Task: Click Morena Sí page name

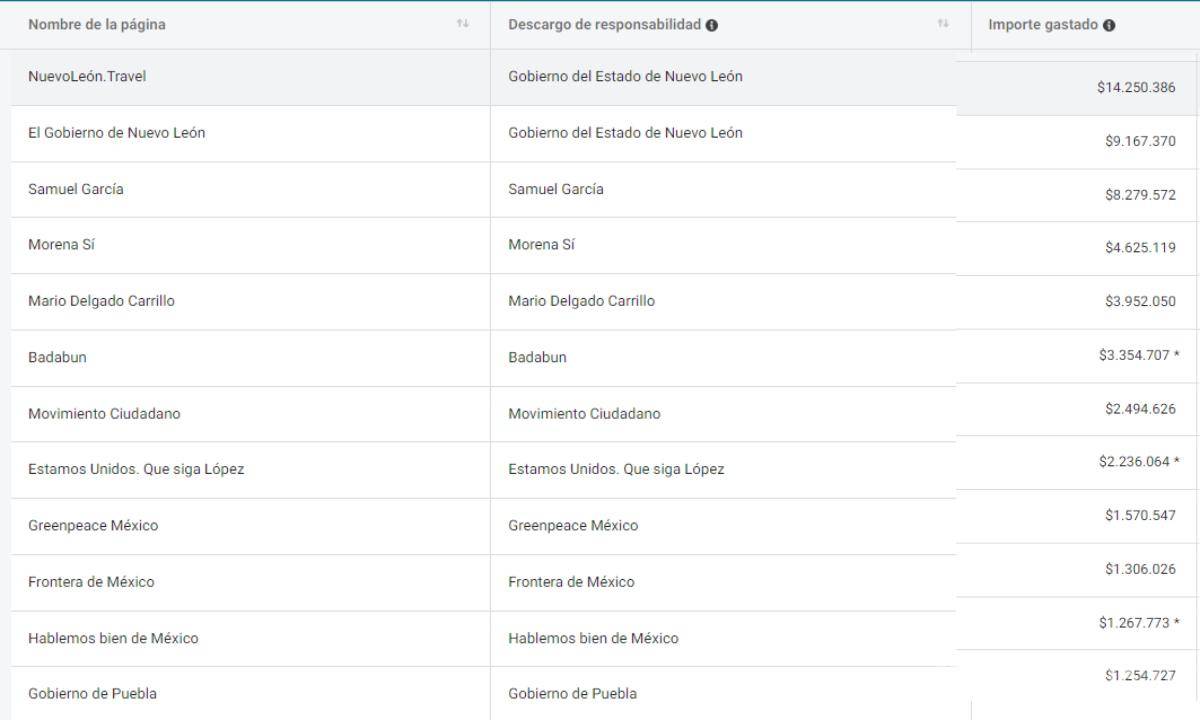Action: 61,245
